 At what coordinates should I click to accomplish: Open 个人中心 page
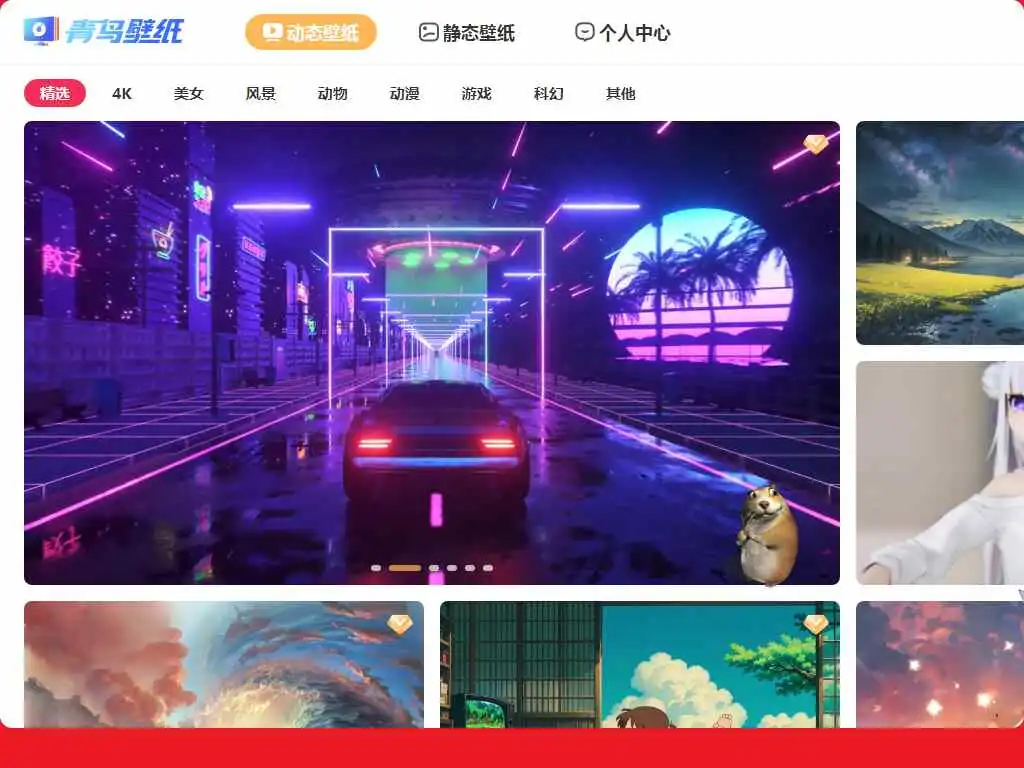coord(622,33)
